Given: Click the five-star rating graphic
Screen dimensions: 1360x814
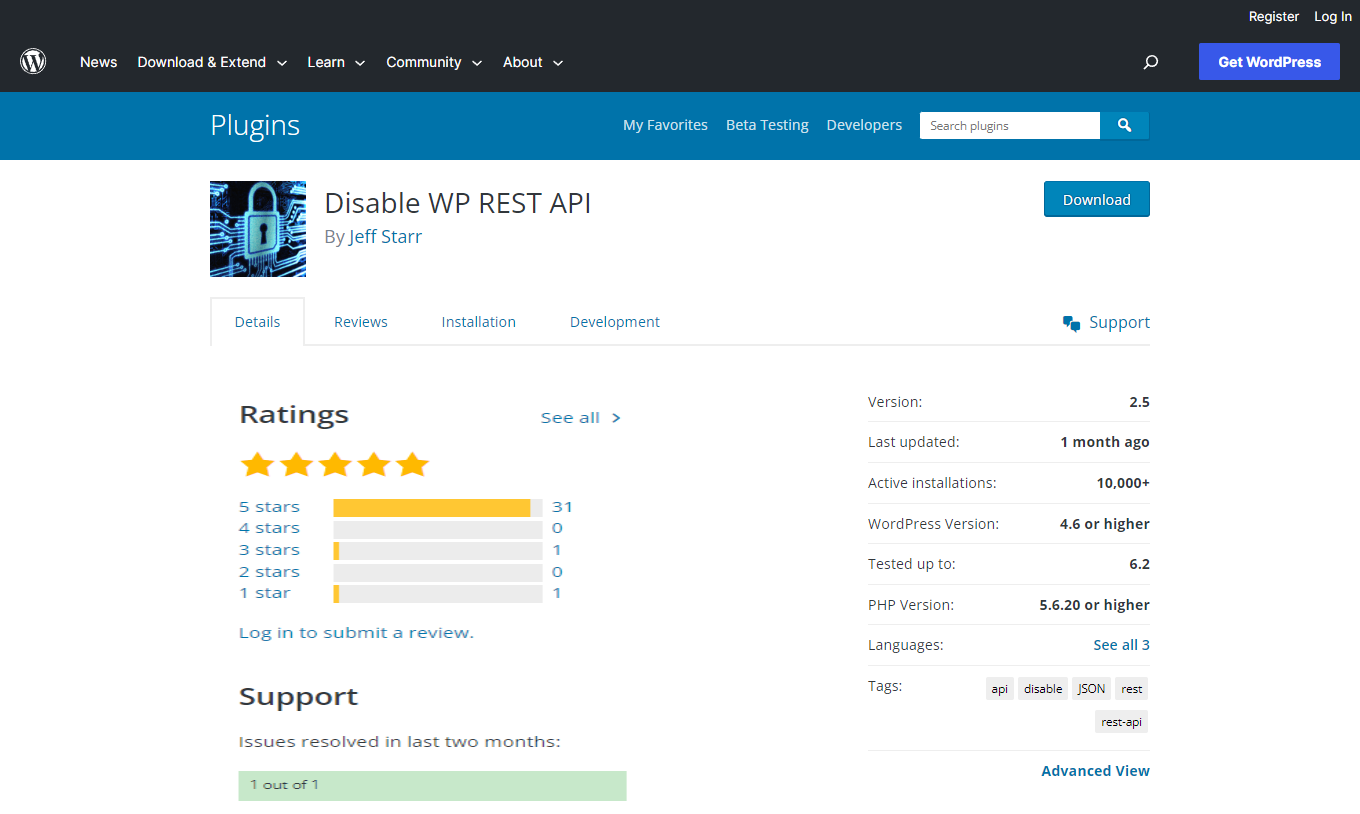Looking at the screenshot, I should (335, 464).
